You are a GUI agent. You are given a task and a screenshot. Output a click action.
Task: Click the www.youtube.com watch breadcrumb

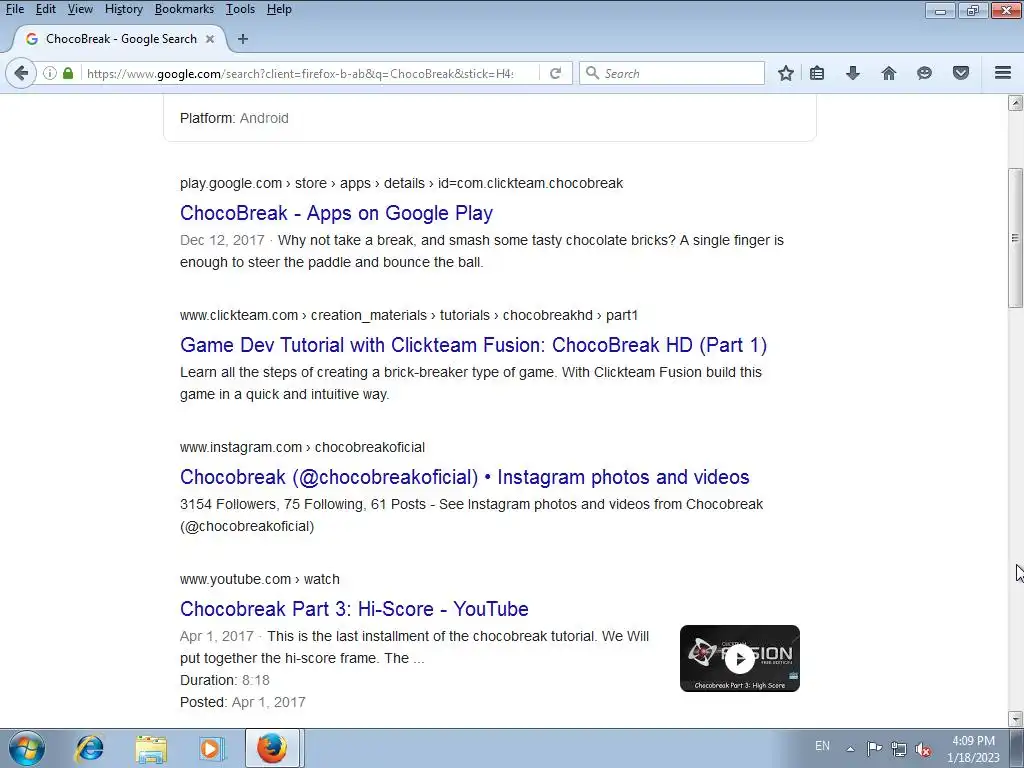(x=260, y=579)
